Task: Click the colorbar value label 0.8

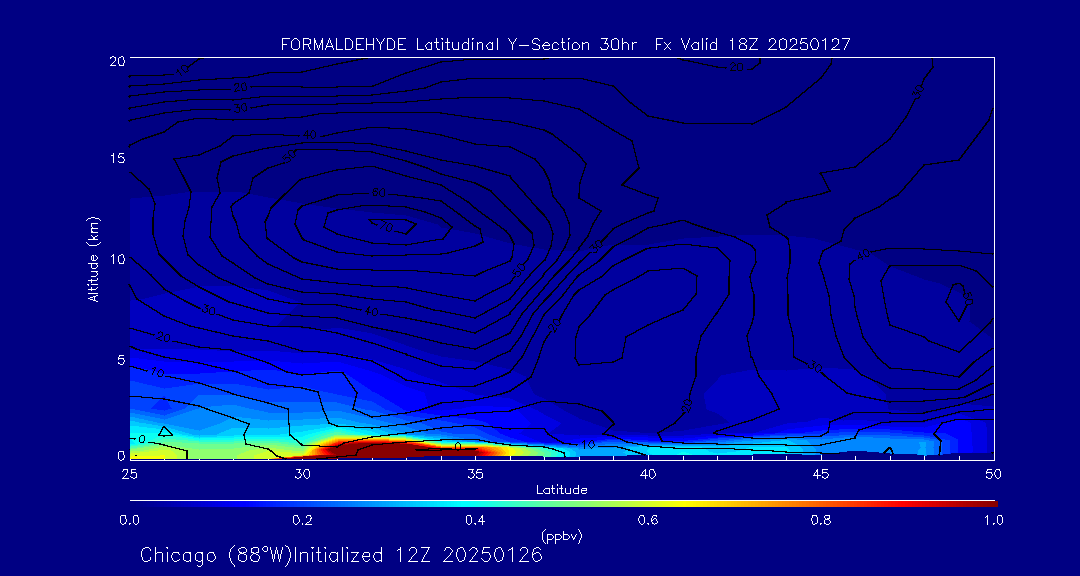Action: (x=821, y=520)
